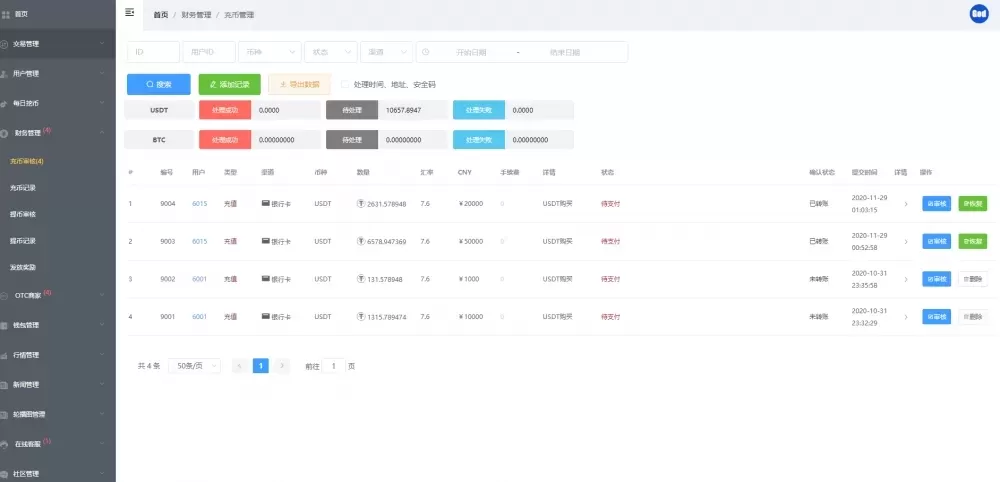Open the 50条/页 page size dropdown
The height and width of the screenshot is (482, 1000).
194,366
